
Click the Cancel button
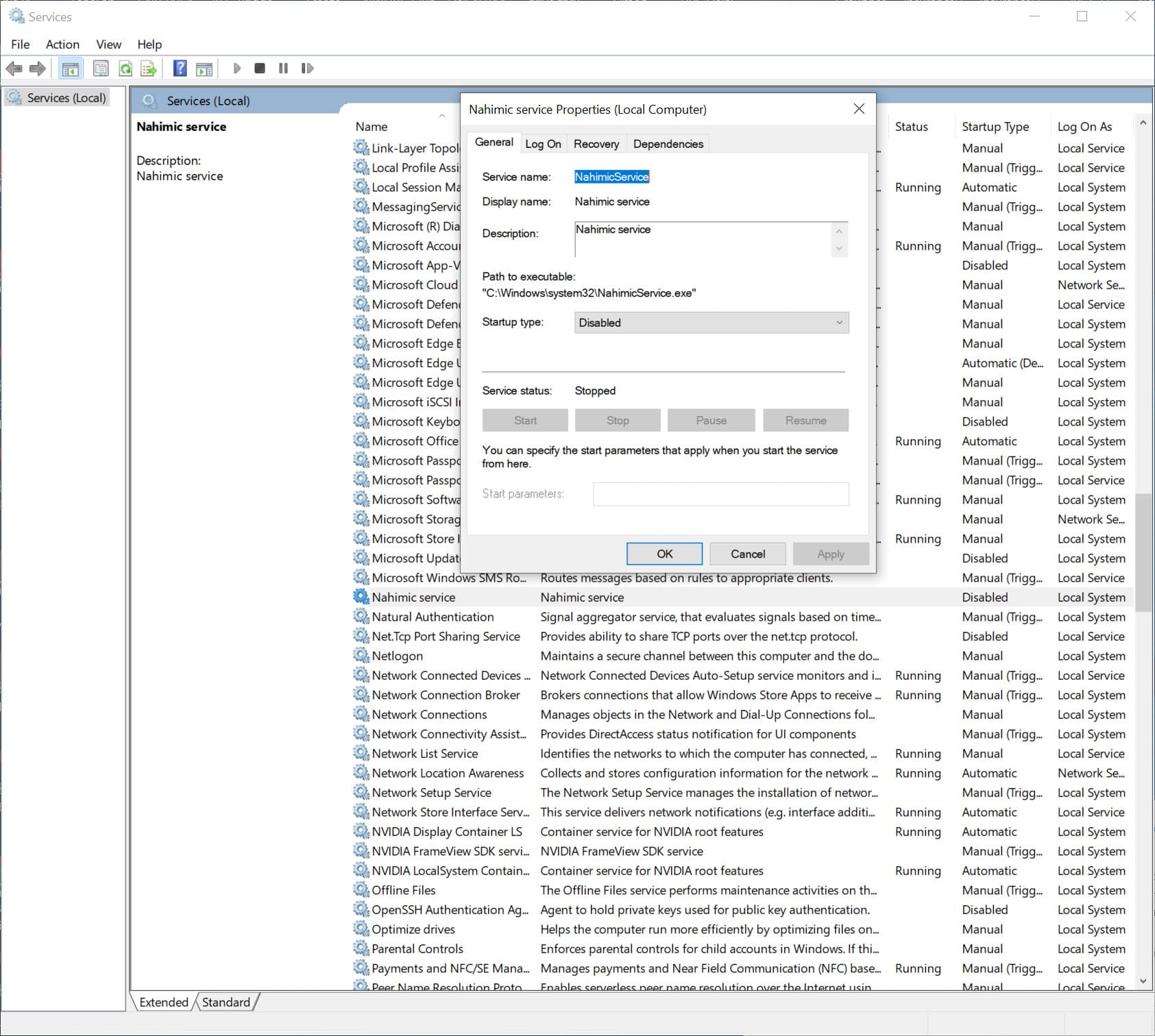(747, 553)
